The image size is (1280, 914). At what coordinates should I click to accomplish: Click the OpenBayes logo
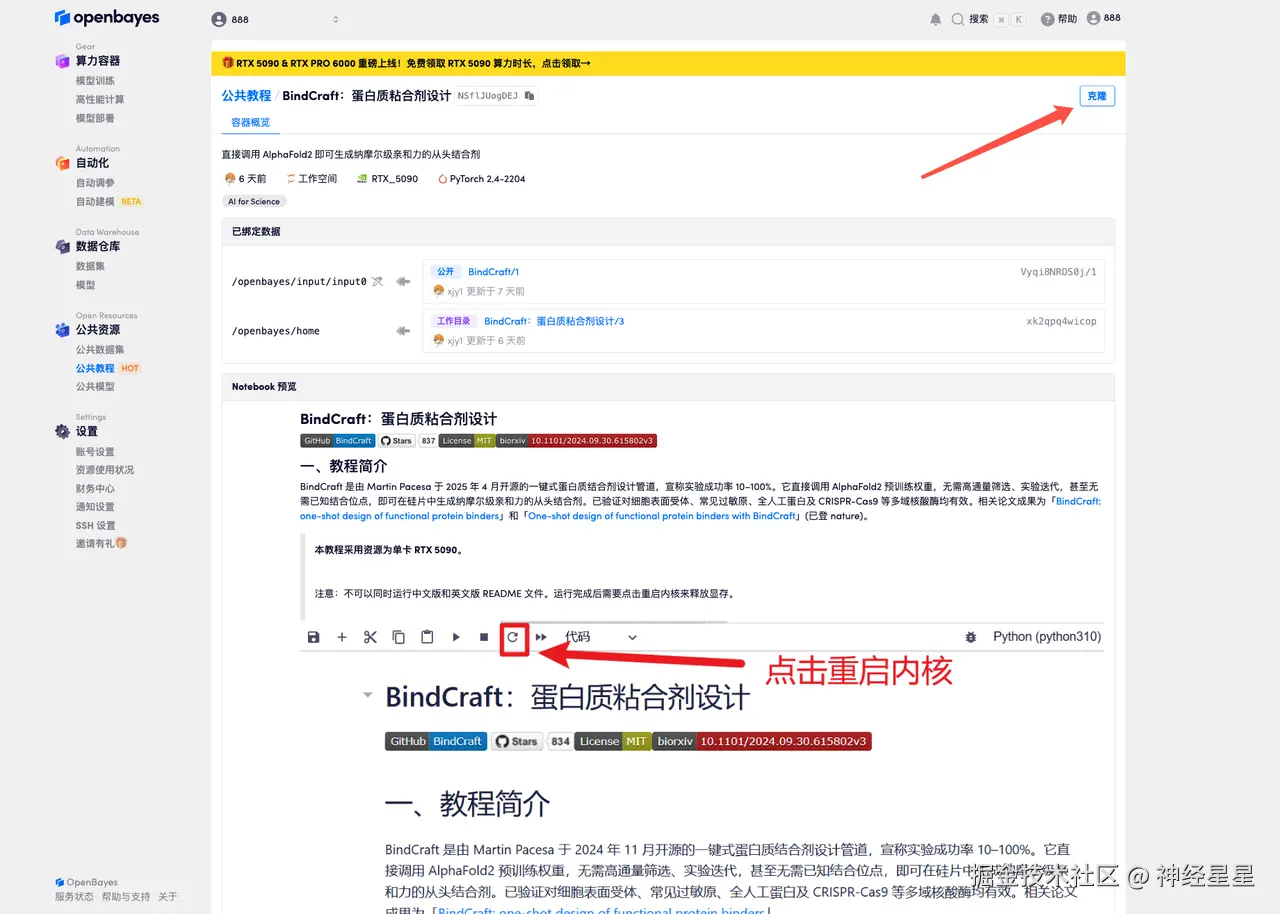click(x=106, y=18)
